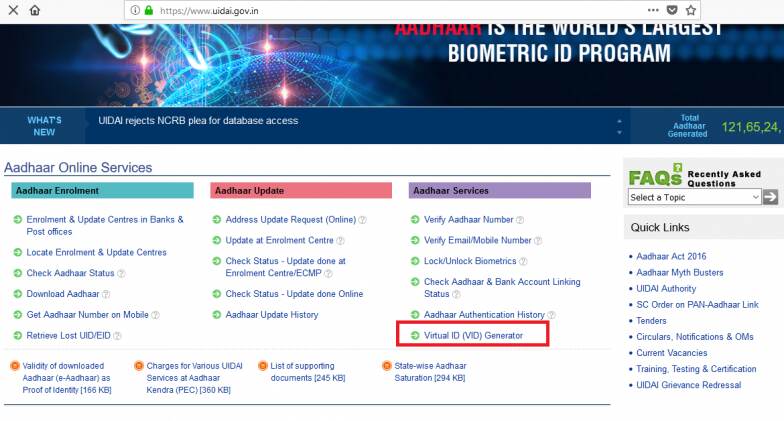784x421 pixels.
Task: Open Update at Enrolment Centre link
Action: coord(280,240)
